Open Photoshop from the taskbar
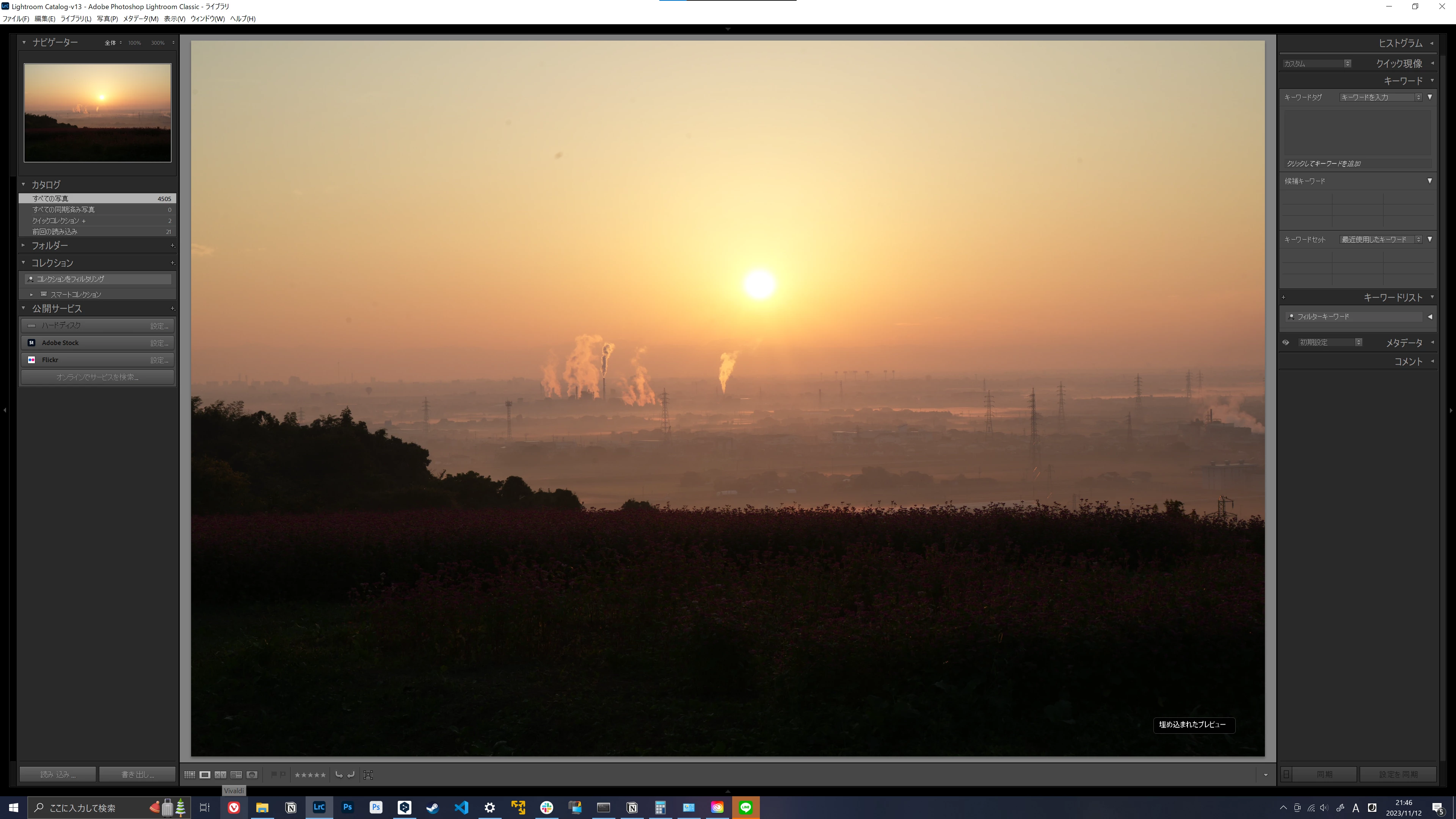The image size is (1456, 819). pos(348,807)
